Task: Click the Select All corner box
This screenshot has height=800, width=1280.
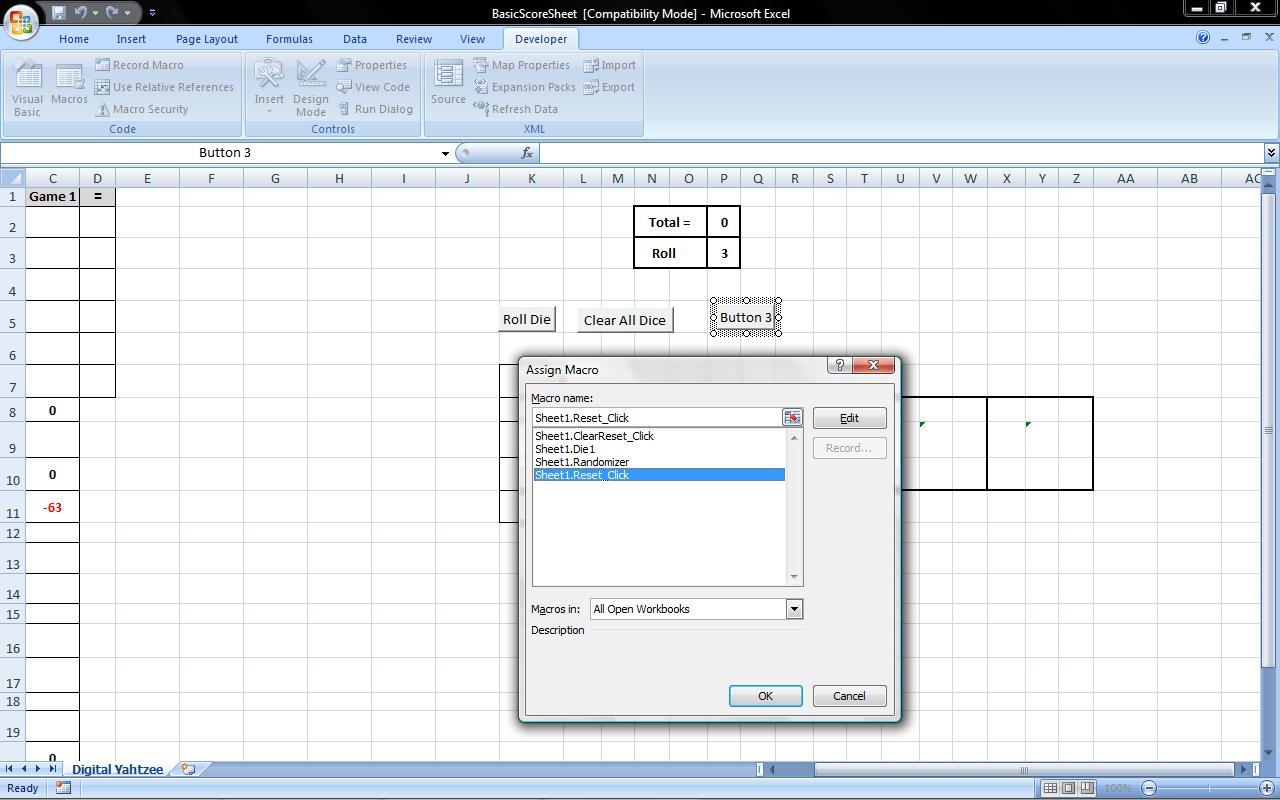Action: (x=12, y=178)
